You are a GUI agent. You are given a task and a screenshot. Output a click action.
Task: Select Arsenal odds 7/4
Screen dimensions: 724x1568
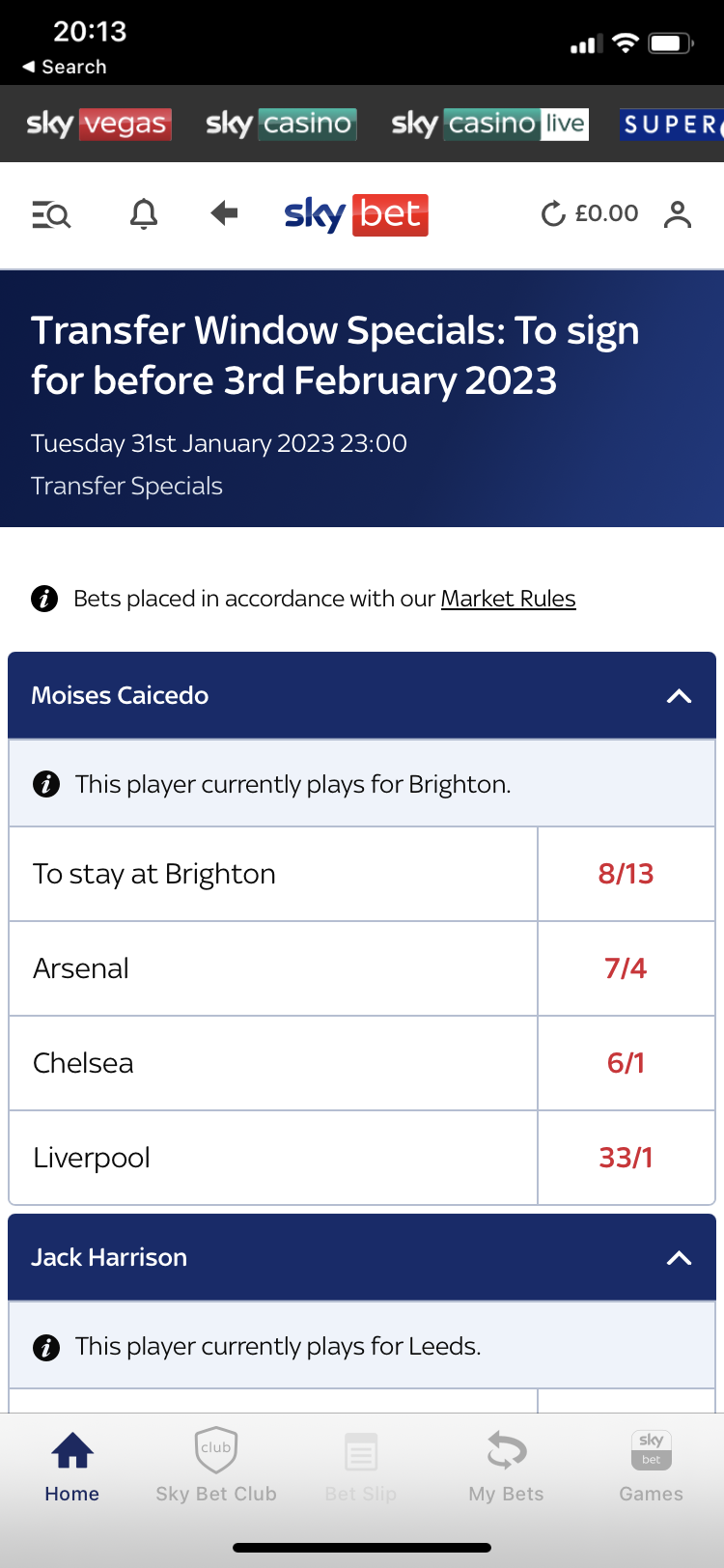(x=627, y=968)
